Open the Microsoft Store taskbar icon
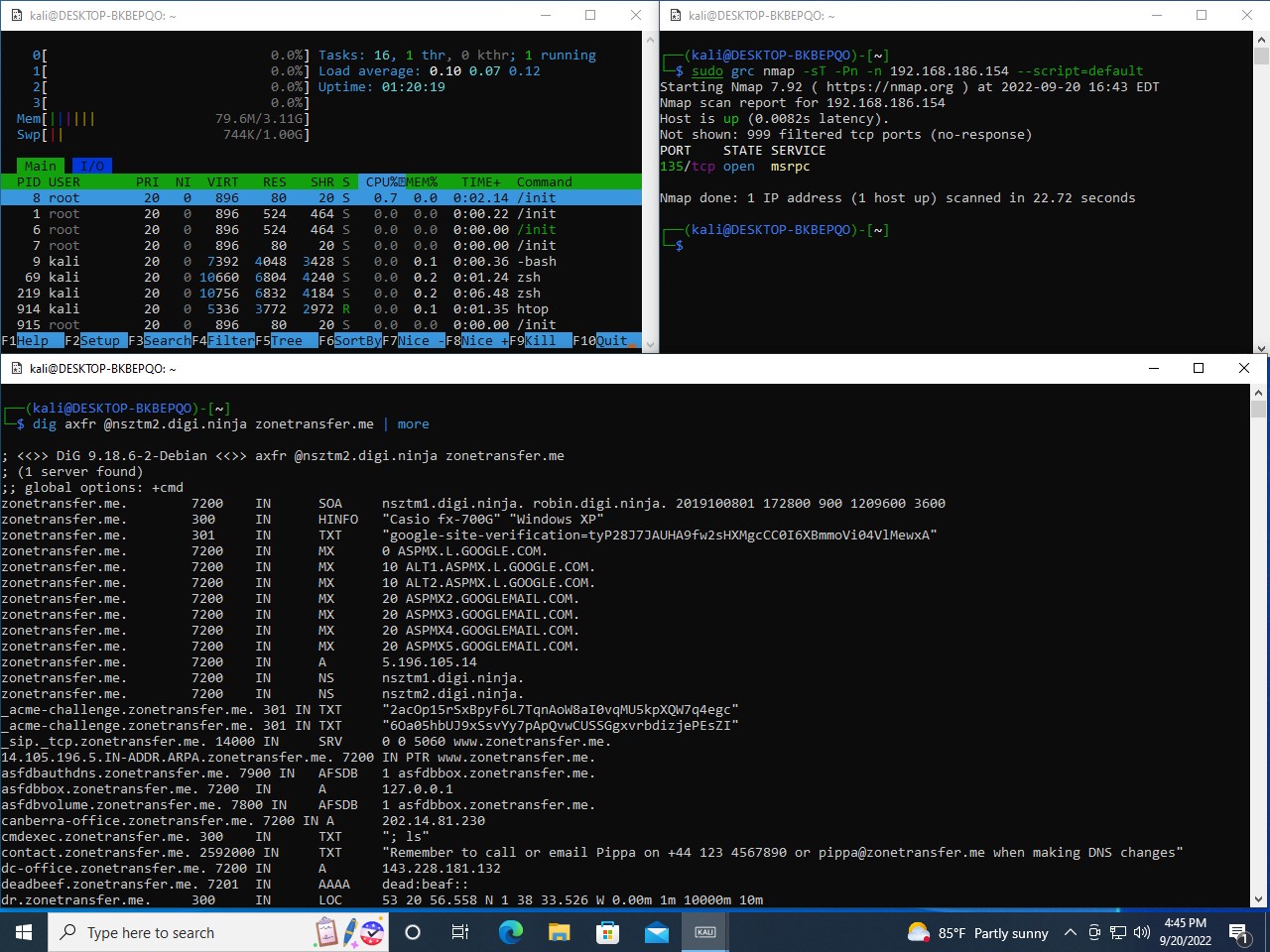 pos(607,932)
